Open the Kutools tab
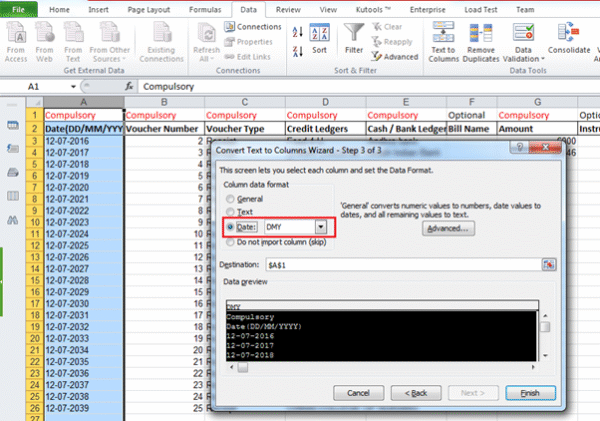 tap(373, 10)
